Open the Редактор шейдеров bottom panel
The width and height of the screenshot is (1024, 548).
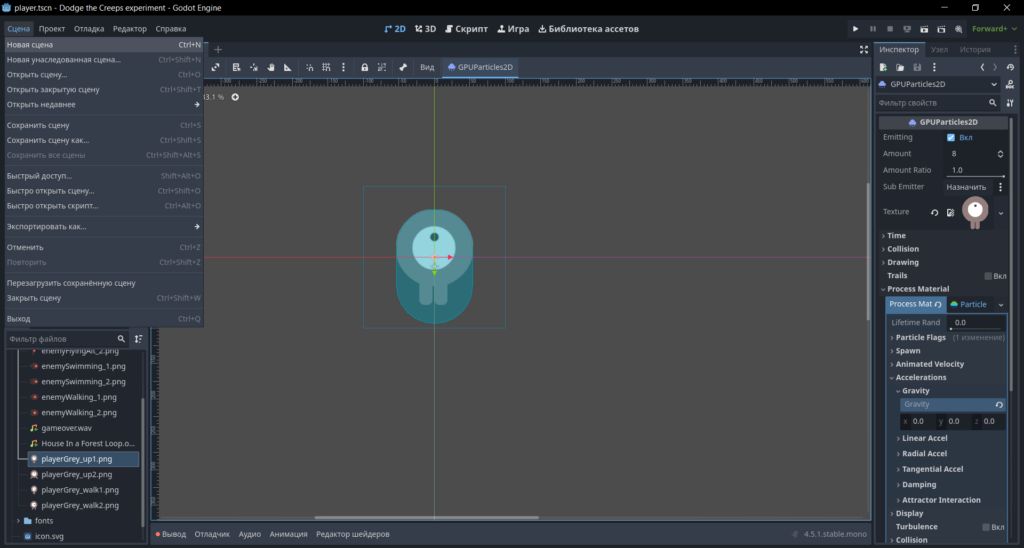point(353,534)
